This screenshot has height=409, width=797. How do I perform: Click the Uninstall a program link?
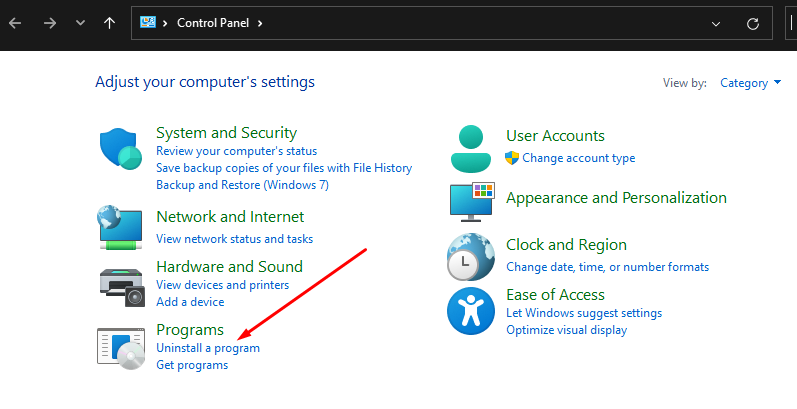[208, 348]
